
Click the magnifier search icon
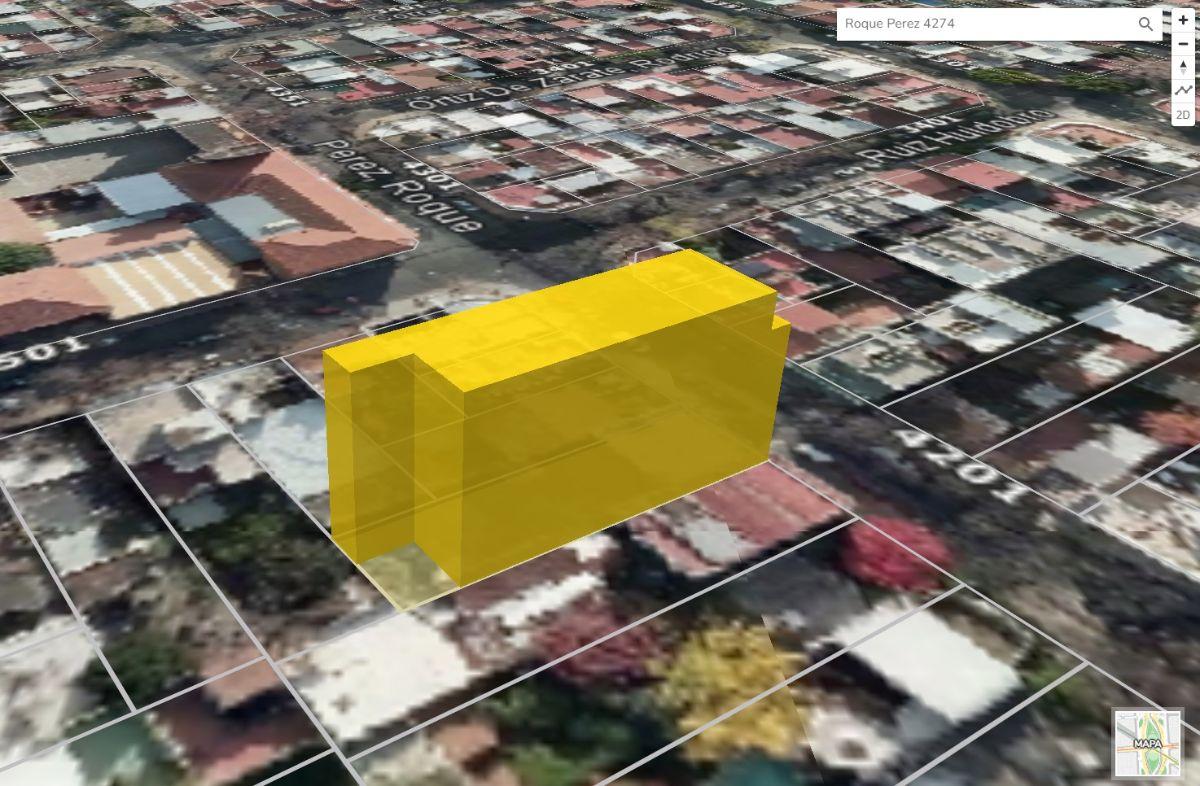[1145, 23]
